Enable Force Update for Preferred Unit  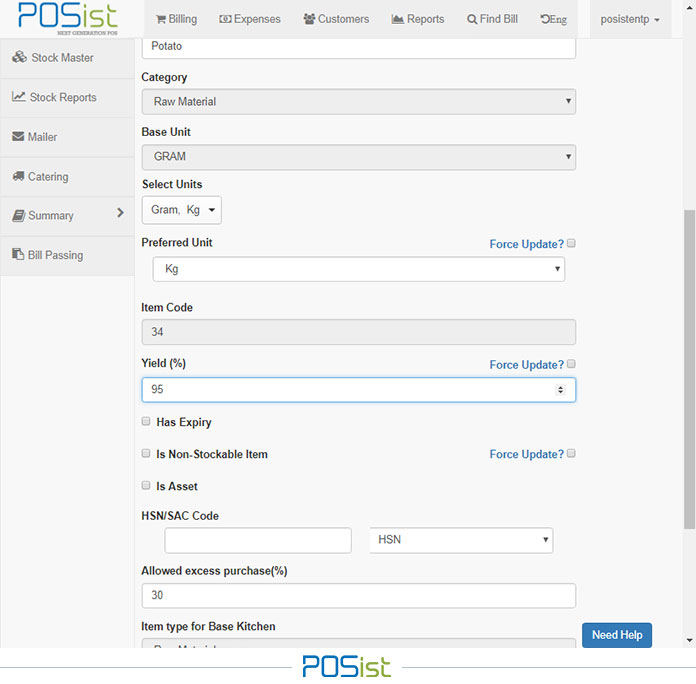pos(571,243)
